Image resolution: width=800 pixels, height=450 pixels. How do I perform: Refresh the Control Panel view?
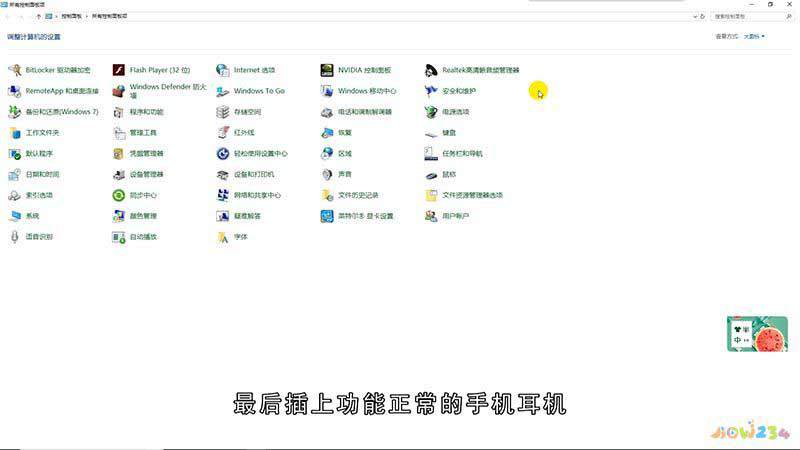click(703, 16)
